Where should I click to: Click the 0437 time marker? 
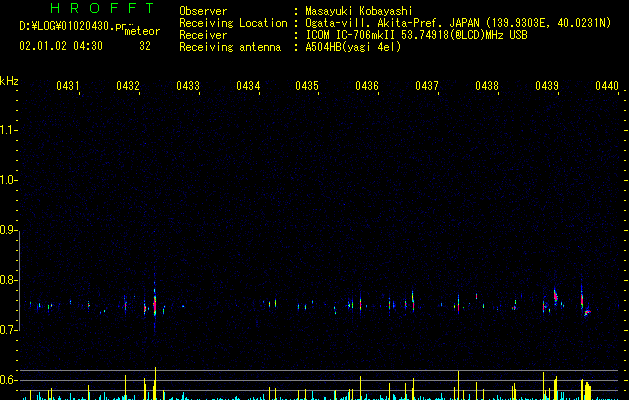[x=427, y=86]
